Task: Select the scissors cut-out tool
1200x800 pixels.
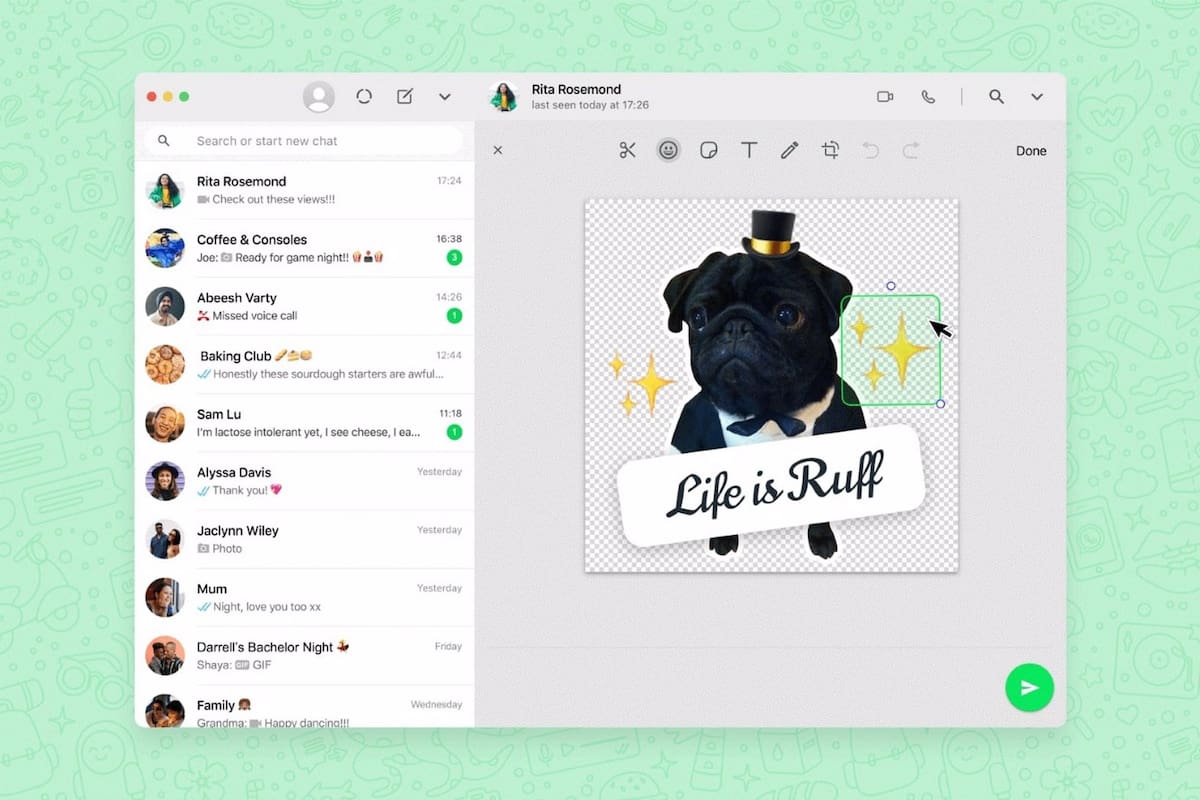Action: 628,150
